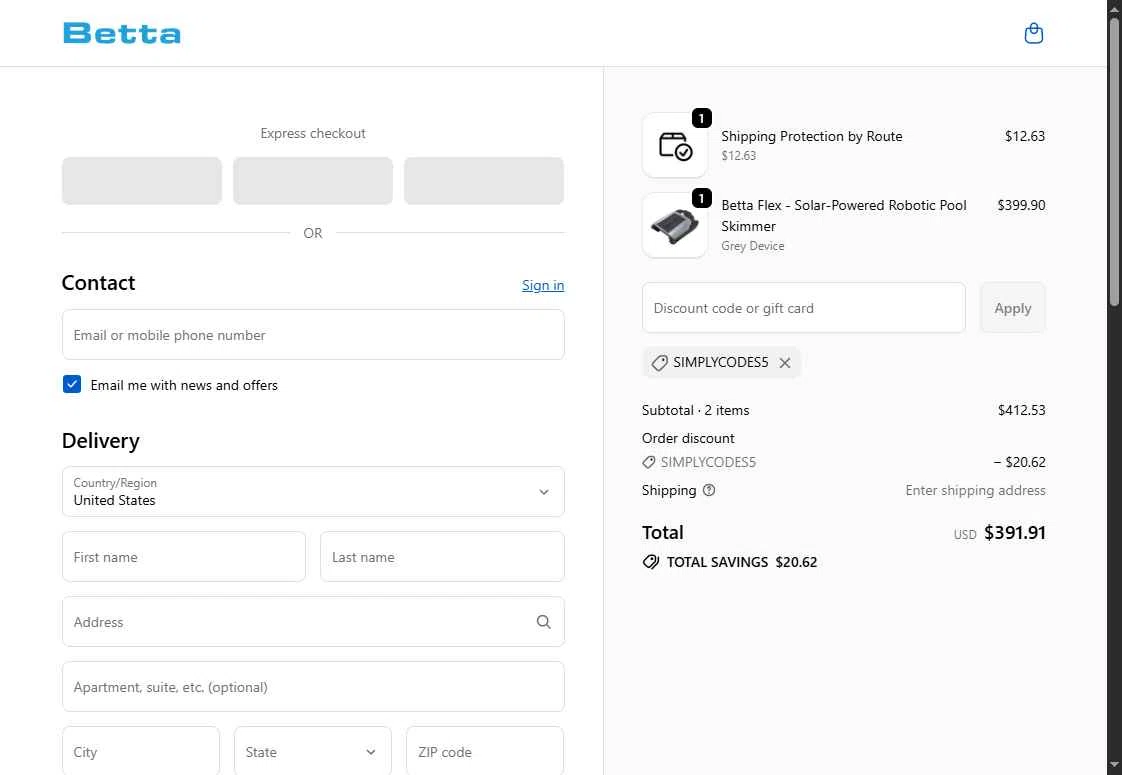Click the address search magnifier icon
Viewport: 1122px width, 775px height.
click(543, 622)
